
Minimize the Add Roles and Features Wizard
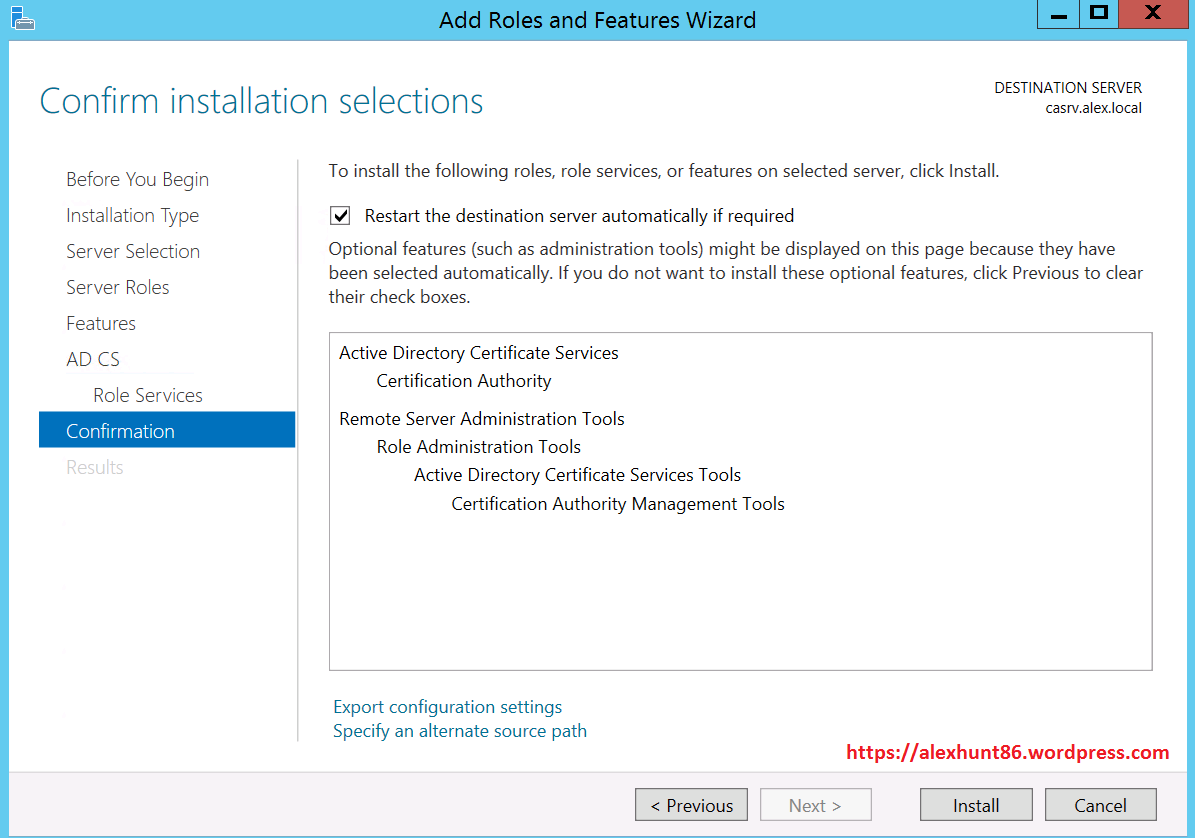click(1059, 14)
